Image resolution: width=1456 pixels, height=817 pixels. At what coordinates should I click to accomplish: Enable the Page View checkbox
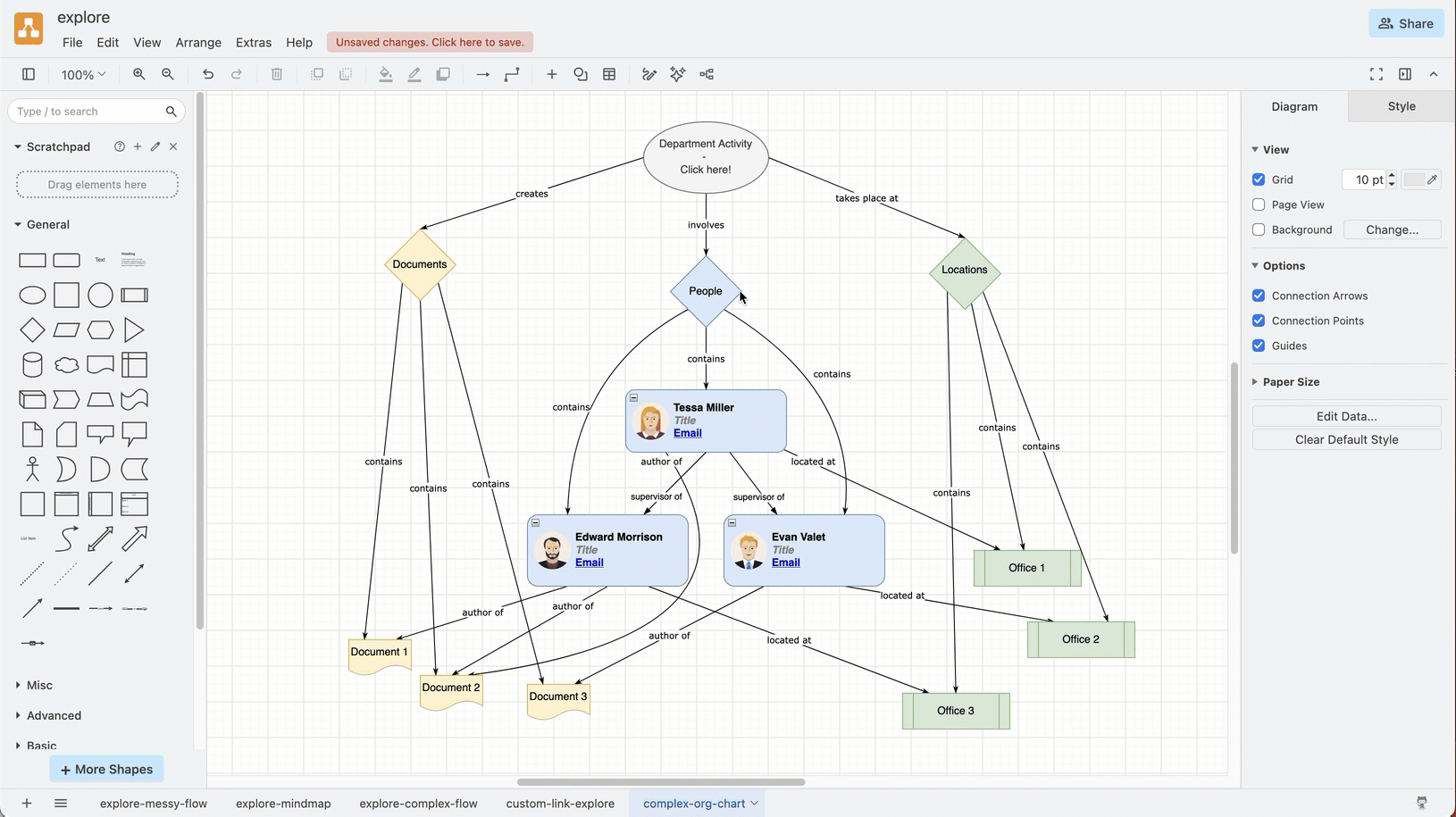(x=1259, y=204)
